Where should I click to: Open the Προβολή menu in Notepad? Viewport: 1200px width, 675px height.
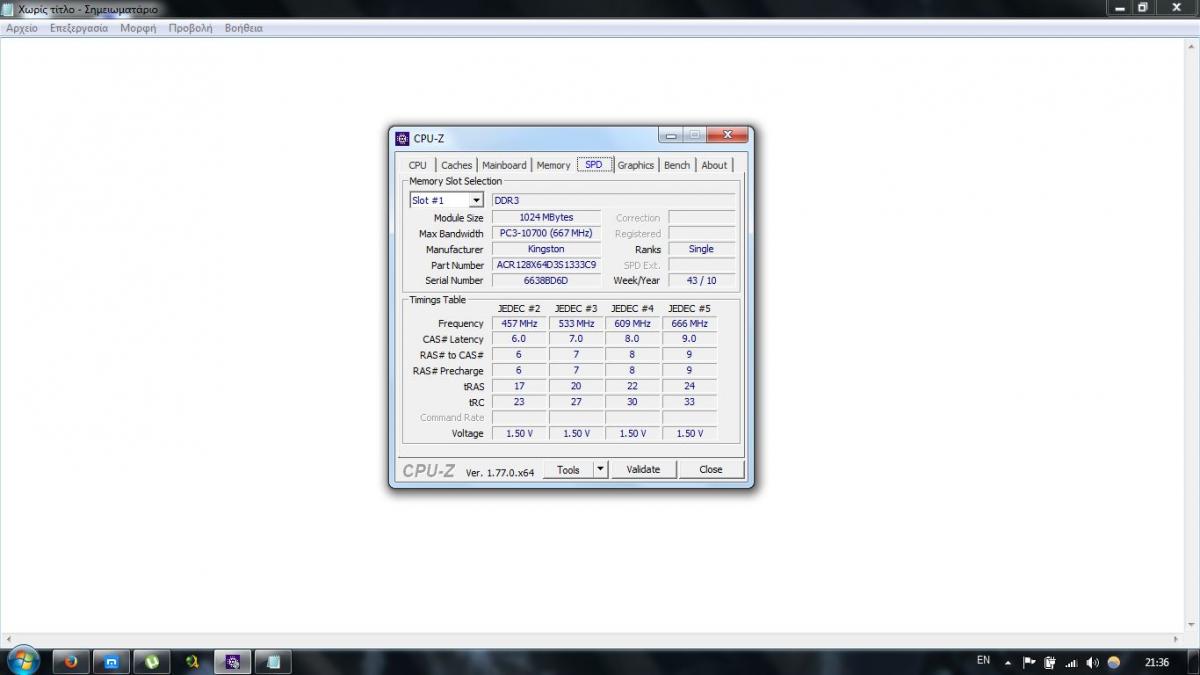(190, 28)
